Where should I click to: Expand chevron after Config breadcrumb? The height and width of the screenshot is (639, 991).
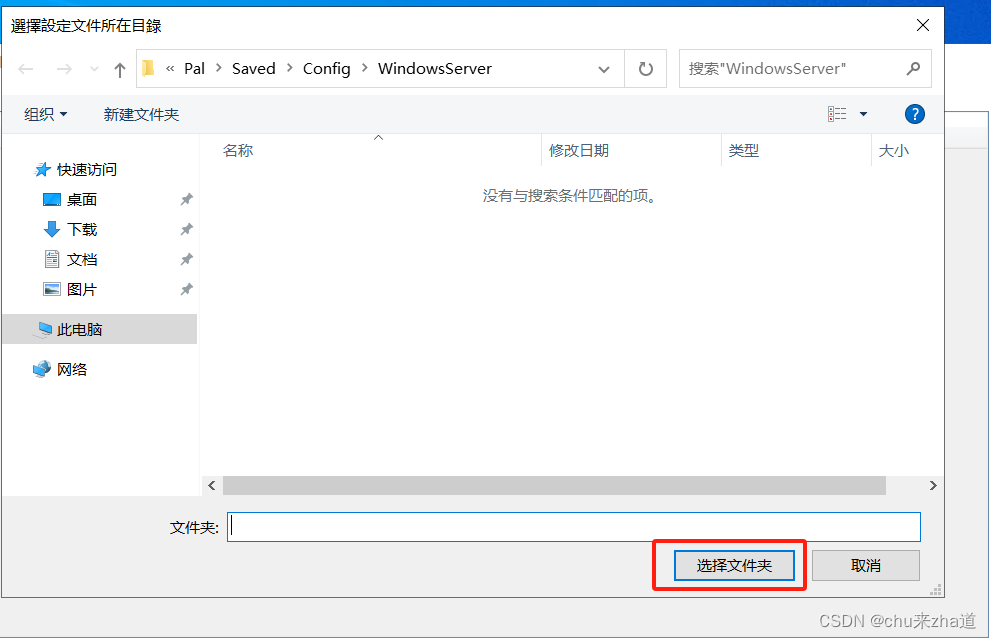tap(365, 68)
